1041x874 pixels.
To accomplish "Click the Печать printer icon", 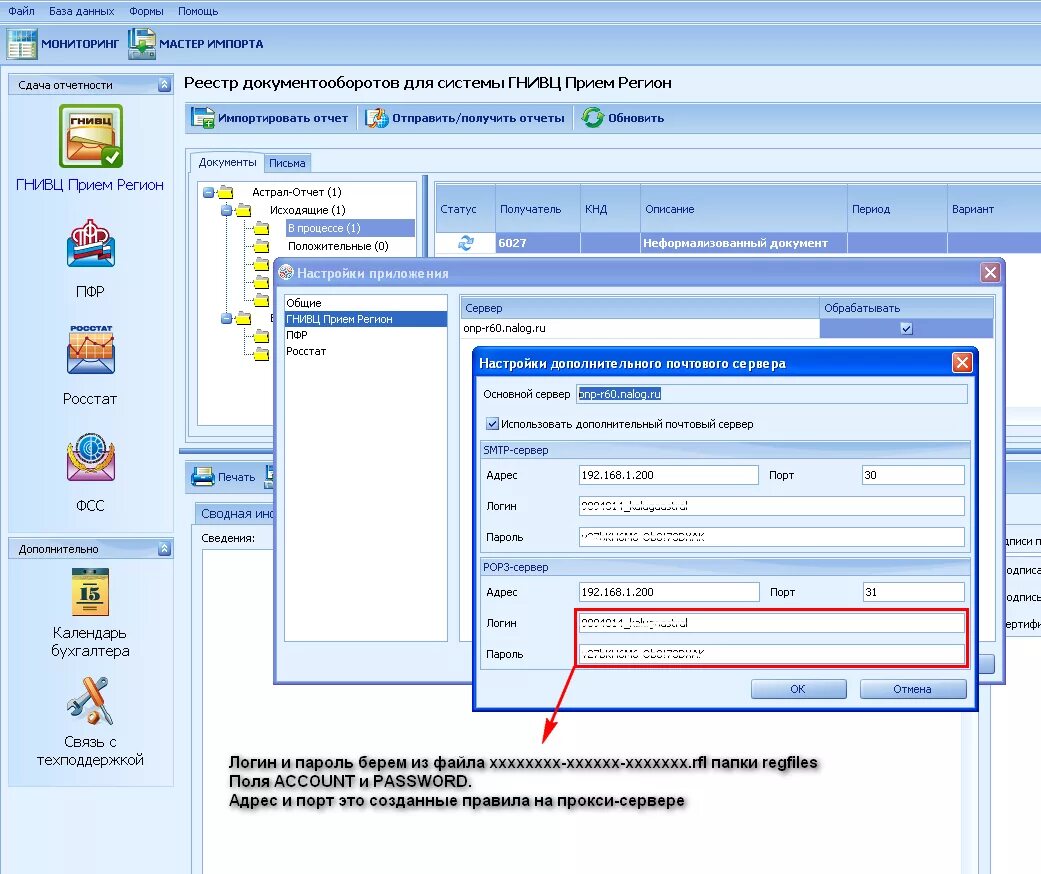I will (202, 476).
